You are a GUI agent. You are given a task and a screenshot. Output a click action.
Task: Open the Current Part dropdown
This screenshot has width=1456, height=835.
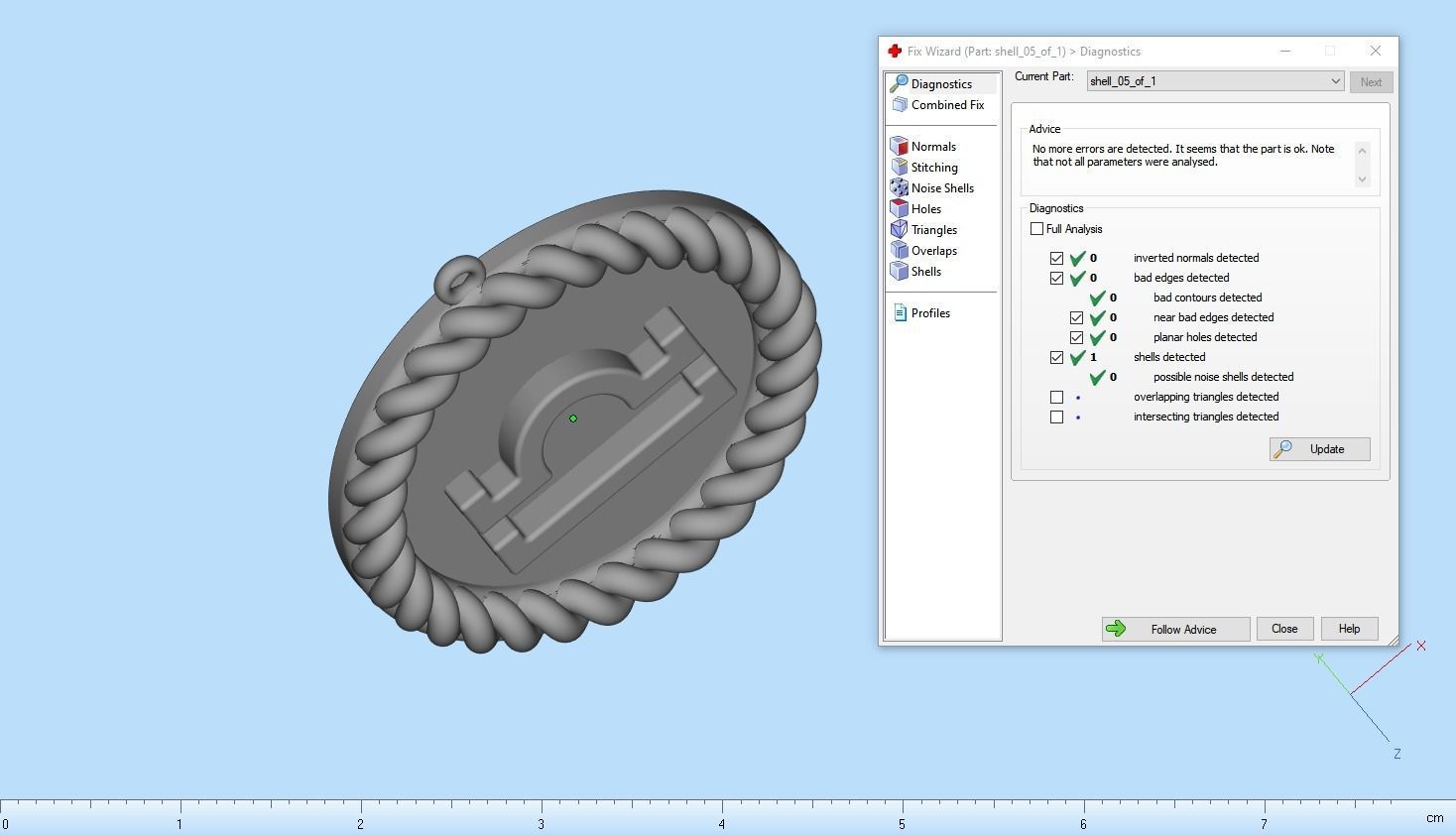(1215, 81)
